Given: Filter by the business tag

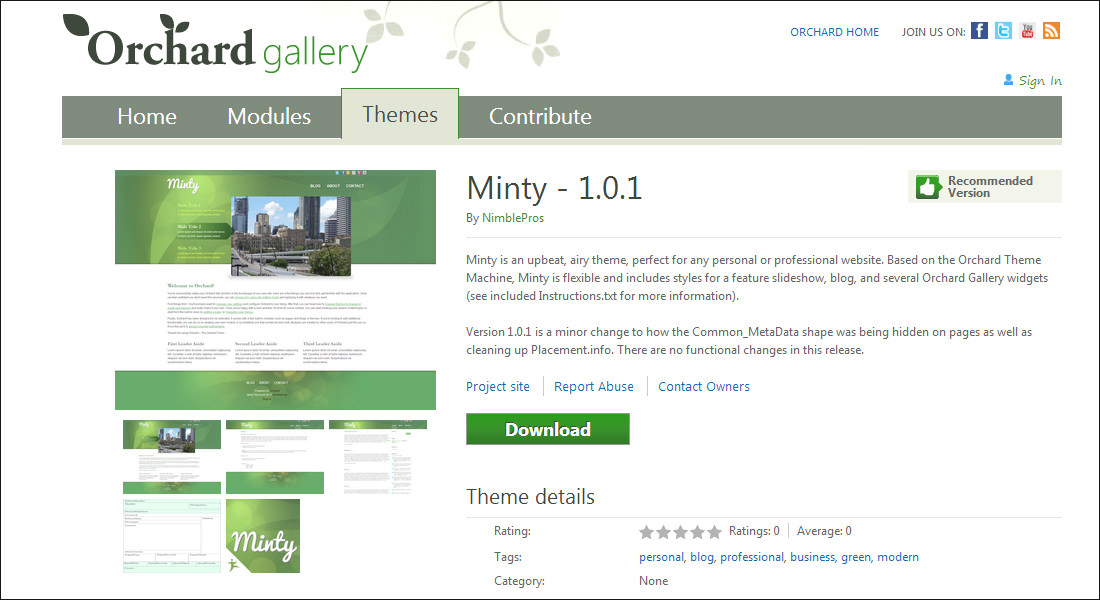Looking at the screenshot, I should click(812, 557).
